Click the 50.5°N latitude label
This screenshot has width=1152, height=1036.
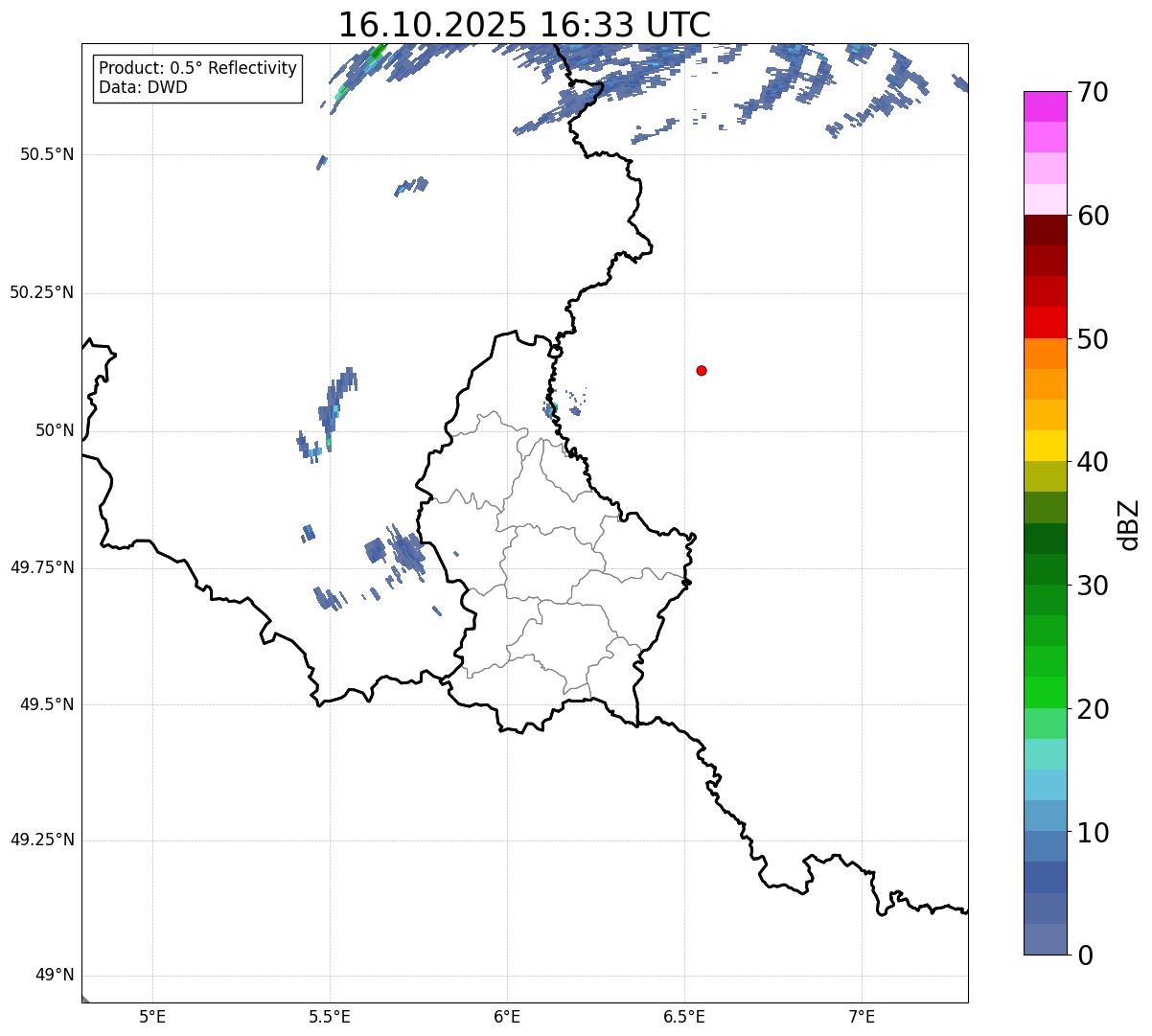47,154
